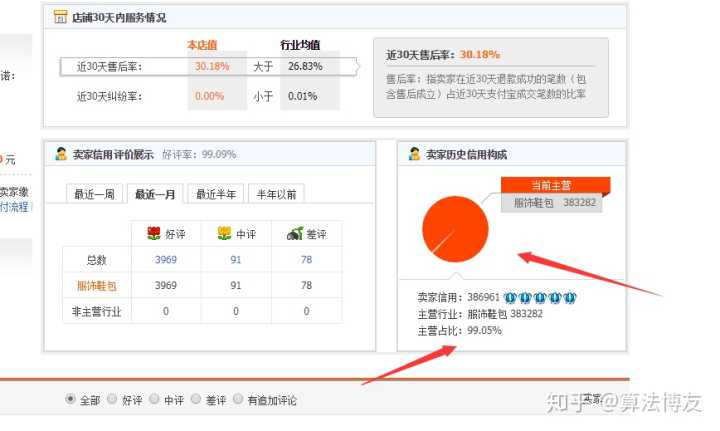Click the 服饰鞋包 row good review count 3969
The image size is (720, 431).
click(x=166, y=285)
